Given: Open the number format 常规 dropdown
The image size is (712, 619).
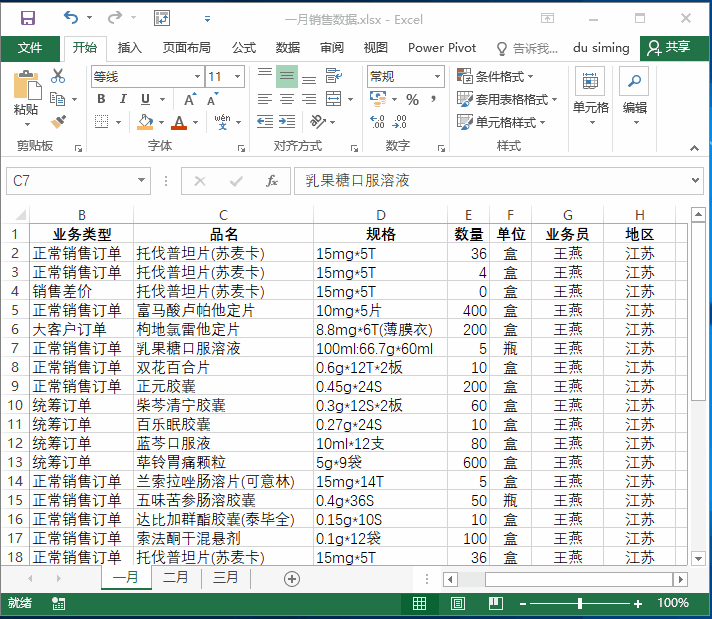Looking at the screenshot, I should 437,76.
